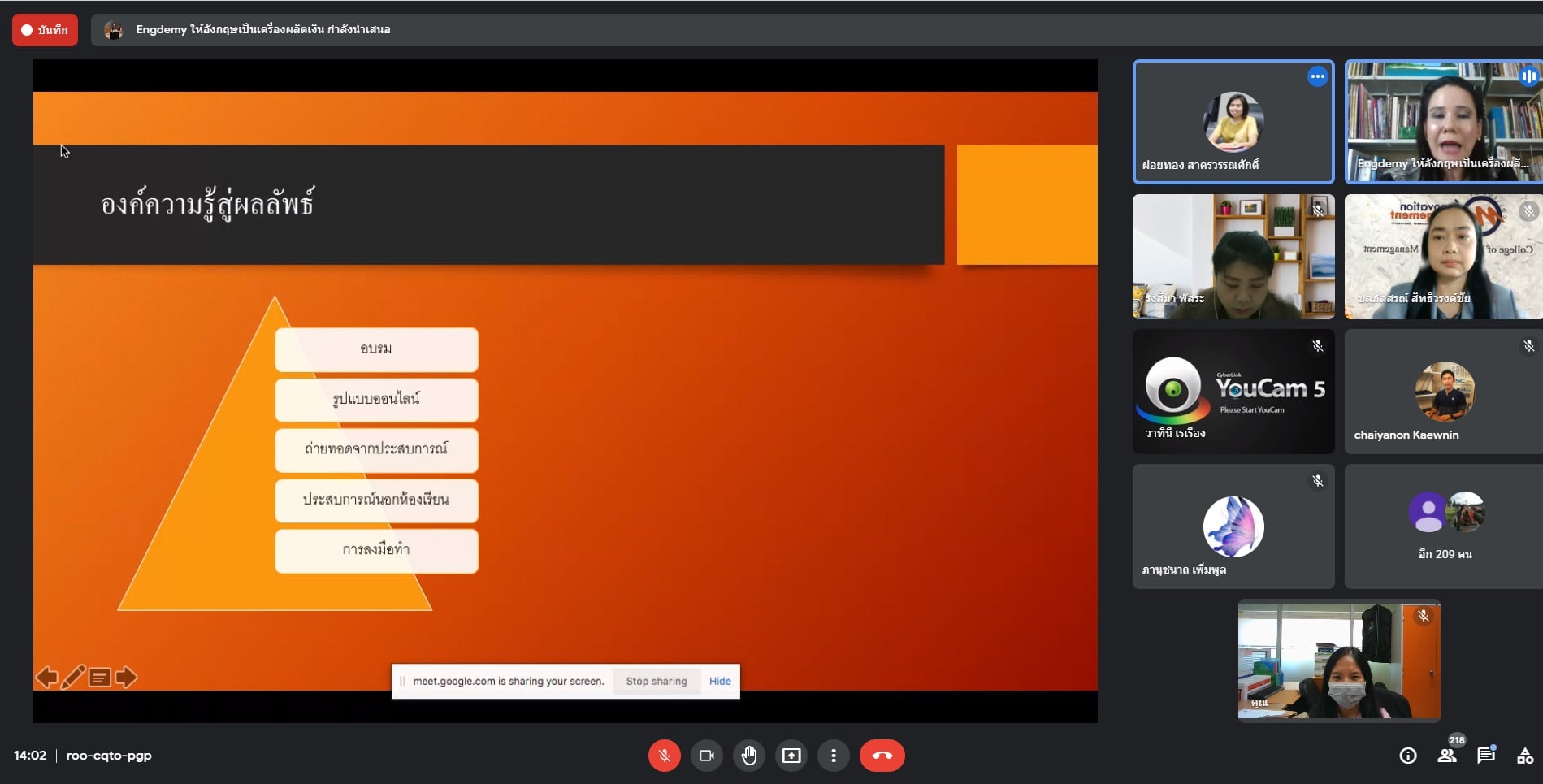Select the YouCam 5 participant tile
1543x784 pixels.
(1233, 392)
